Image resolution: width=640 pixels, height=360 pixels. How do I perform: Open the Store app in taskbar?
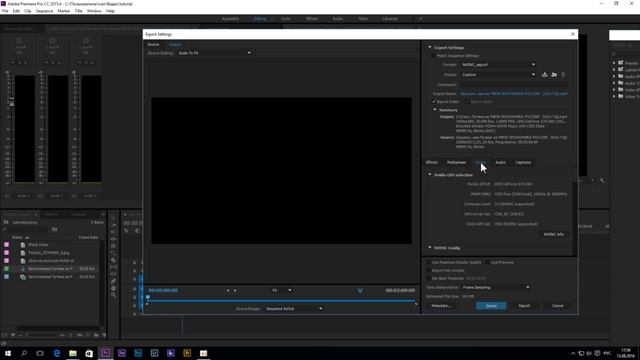pyautogui.click(x=89, y=353)
